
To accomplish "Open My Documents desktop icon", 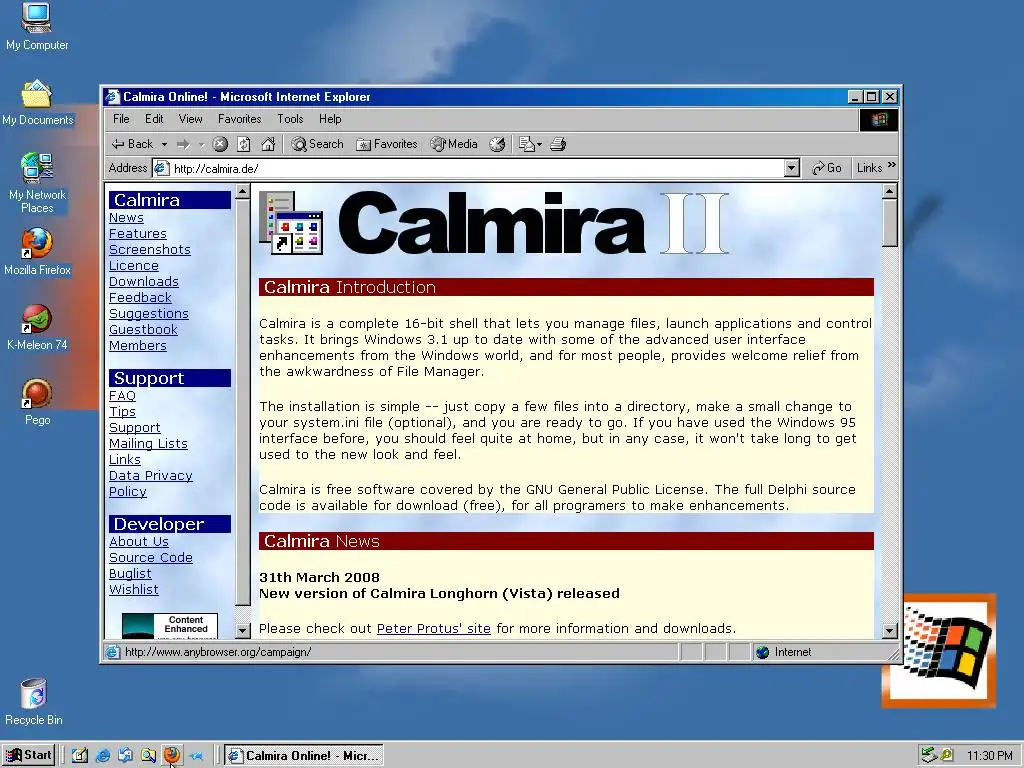I will 37,103.
